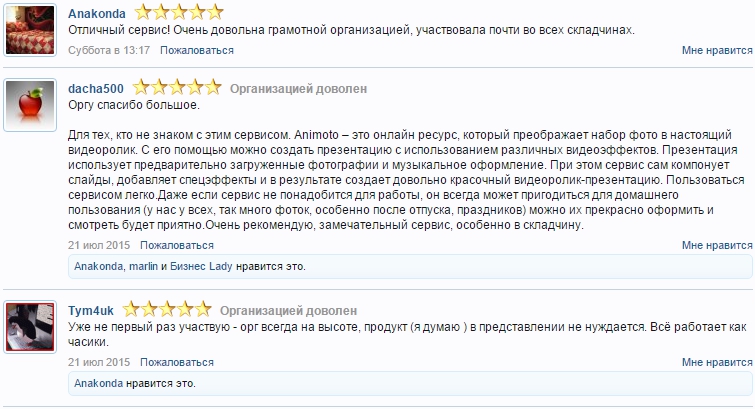Image resolution: width=755 pixels, height=409 pixels.
Task: Click the Суббота в 13:17 timestamp
Action: coord(109,48)
